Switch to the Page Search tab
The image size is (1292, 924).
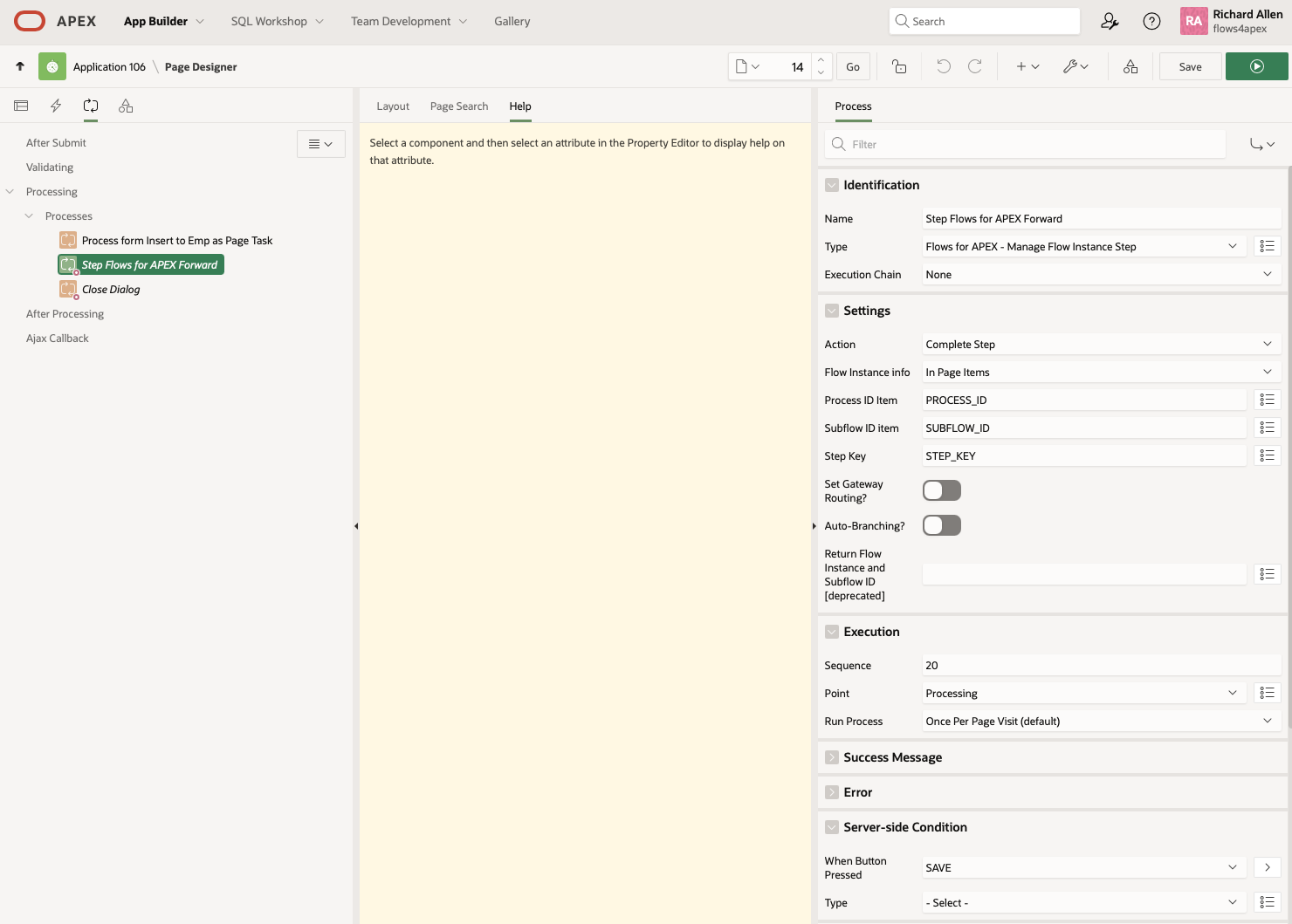point(459,106)
